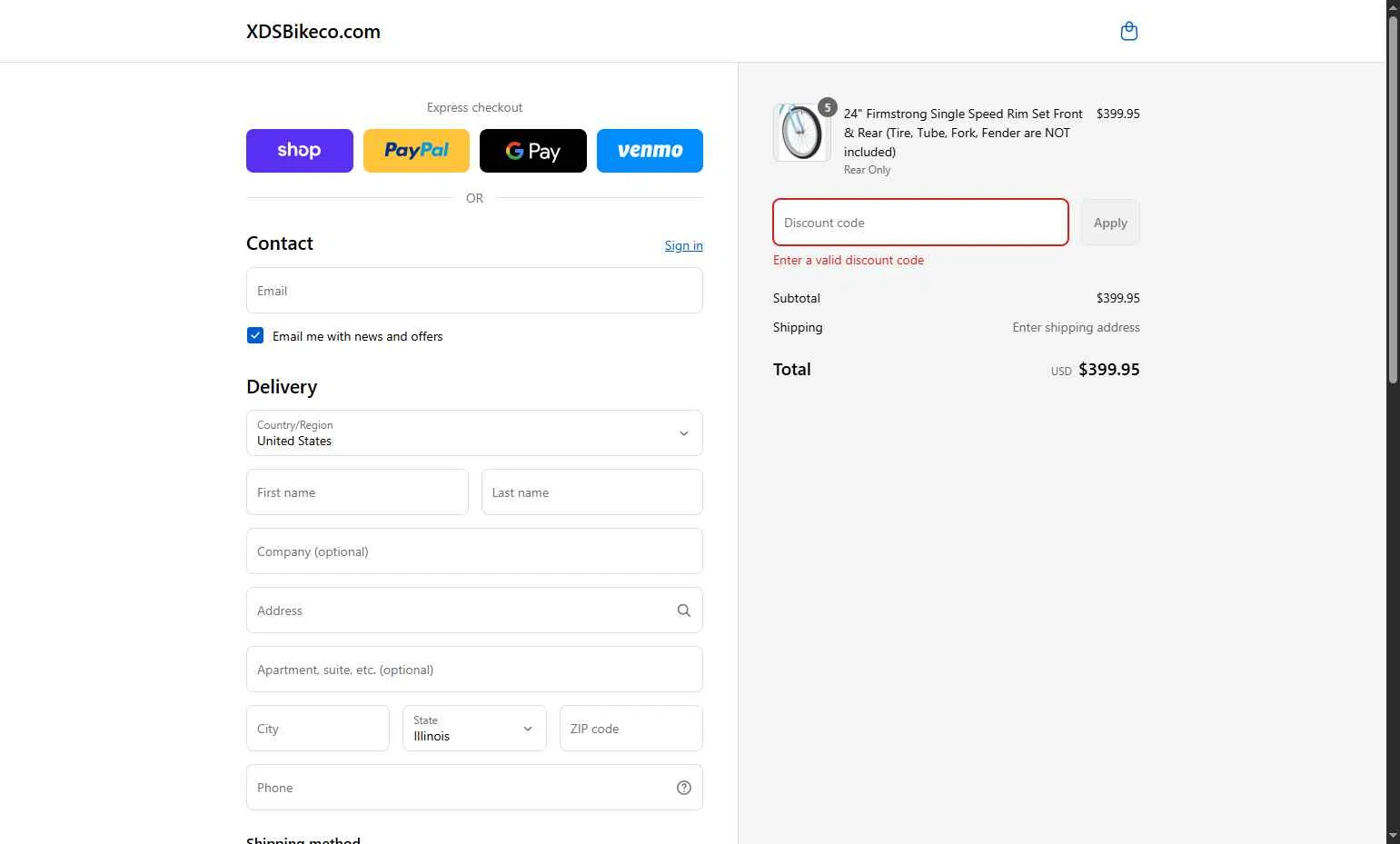1400x844 pixels.
Task: Click the 'Rear Only' variant text
Action: pos(867,170)
